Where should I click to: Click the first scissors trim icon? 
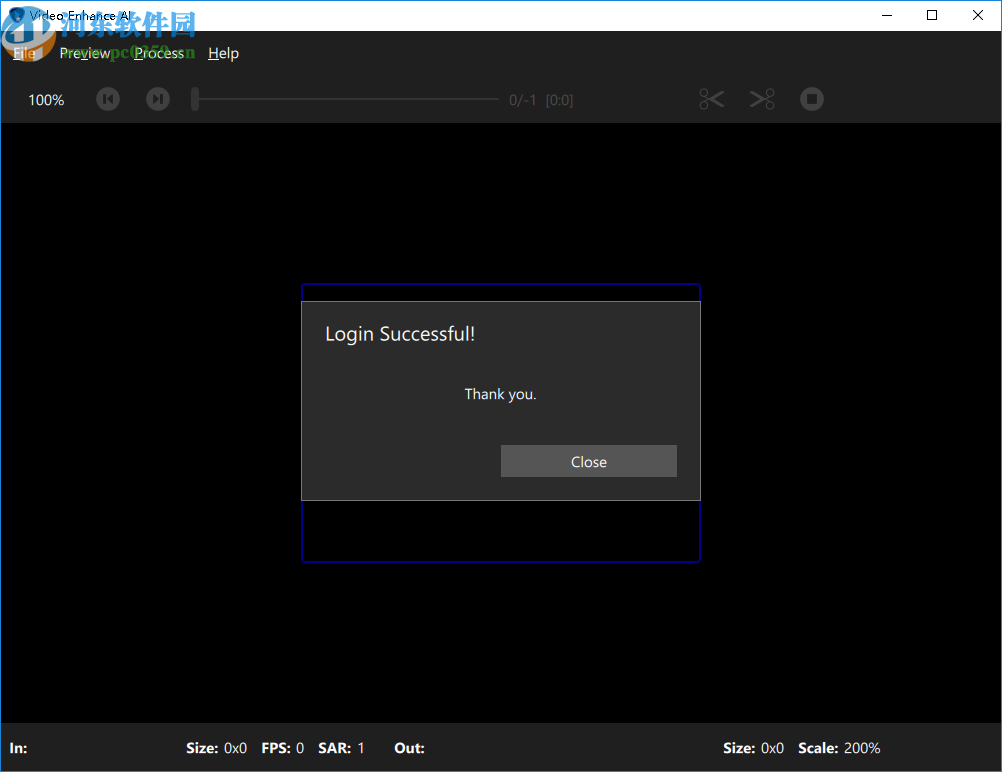tap(712, 99)
